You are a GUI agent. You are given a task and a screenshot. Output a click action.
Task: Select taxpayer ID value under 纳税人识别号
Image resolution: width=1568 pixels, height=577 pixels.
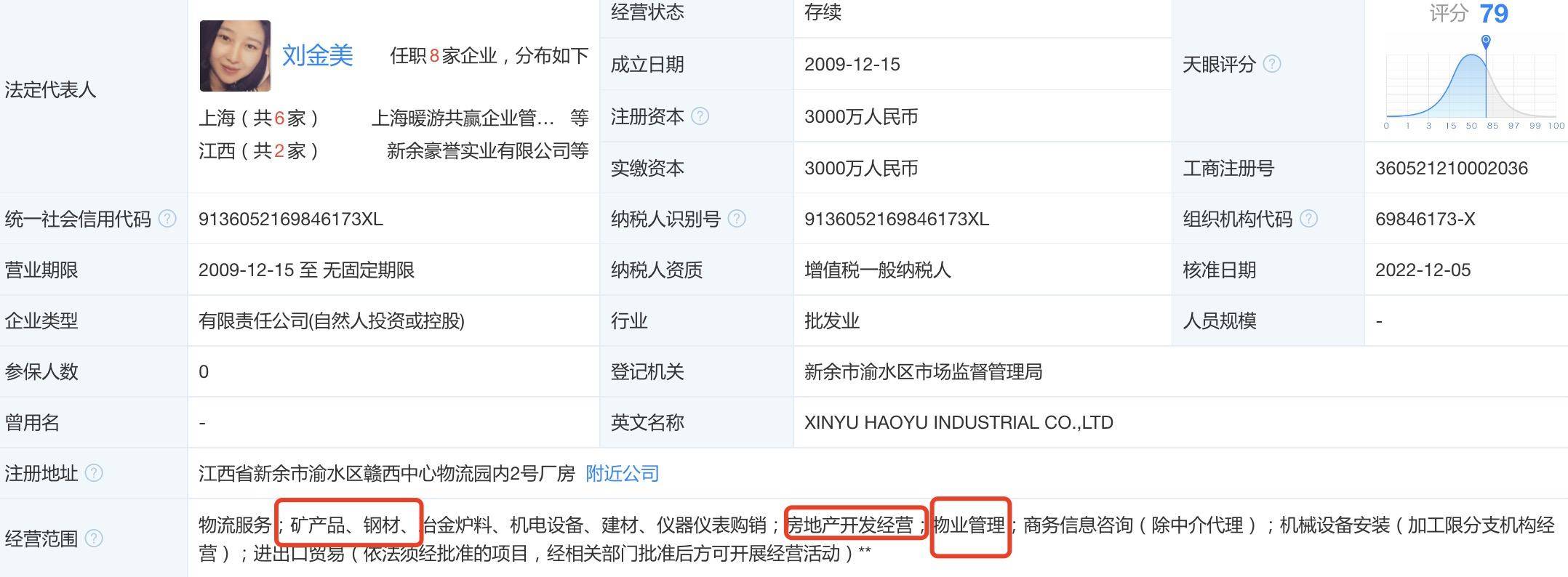point(897,219)
